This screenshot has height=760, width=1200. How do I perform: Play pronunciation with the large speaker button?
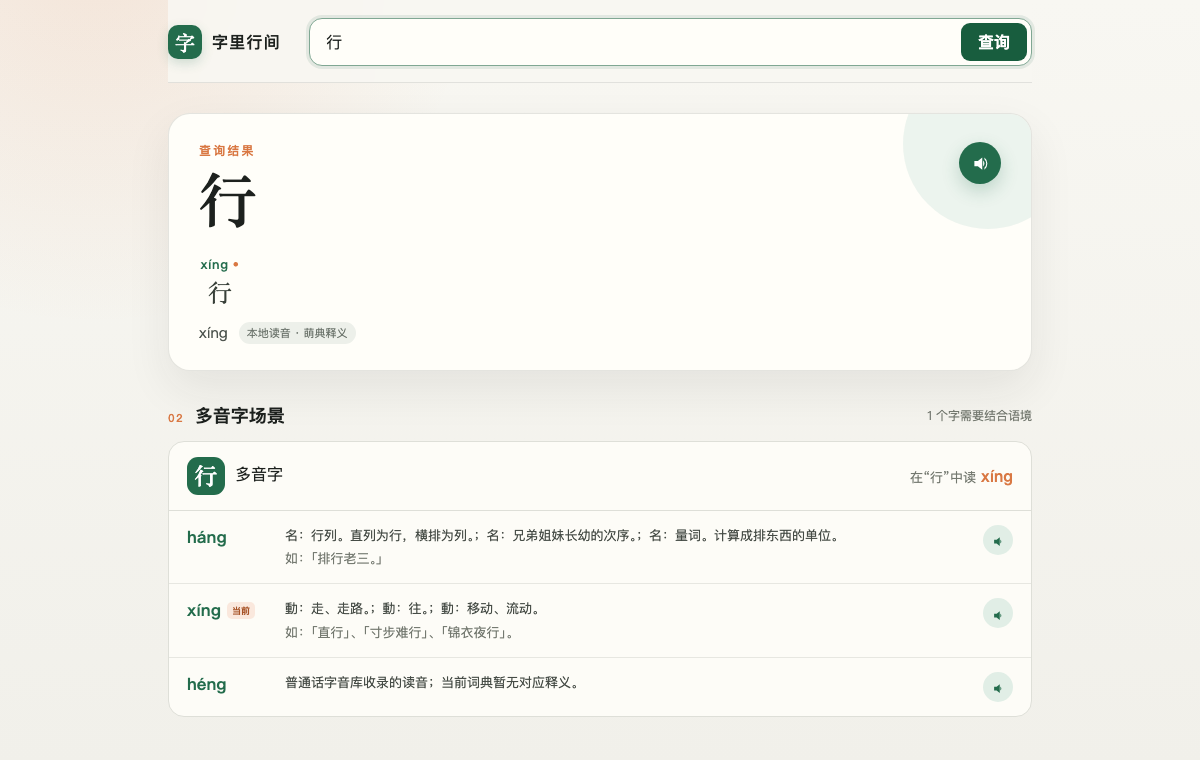click(980, 163)
